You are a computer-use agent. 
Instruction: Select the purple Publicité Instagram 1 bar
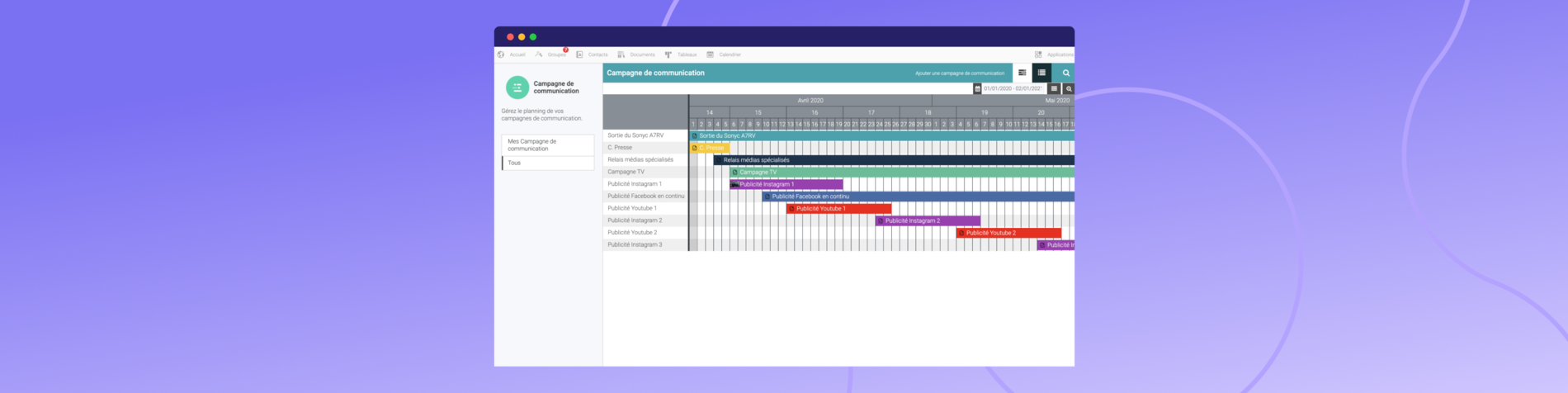pos(786,184)
